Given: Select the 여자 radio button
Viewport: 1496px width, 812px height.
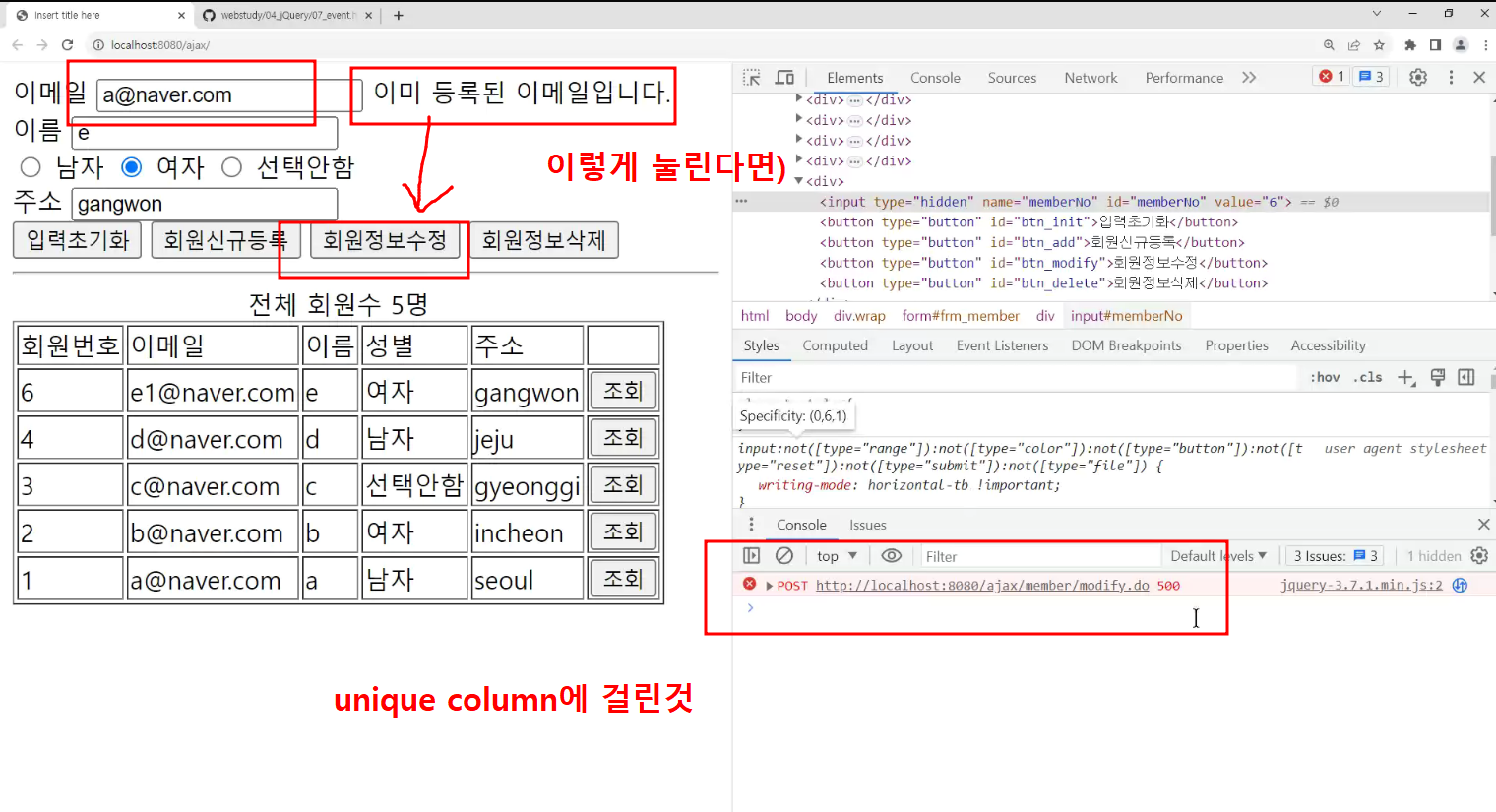Looking at the screenshot, I should [x=132, y=167].
